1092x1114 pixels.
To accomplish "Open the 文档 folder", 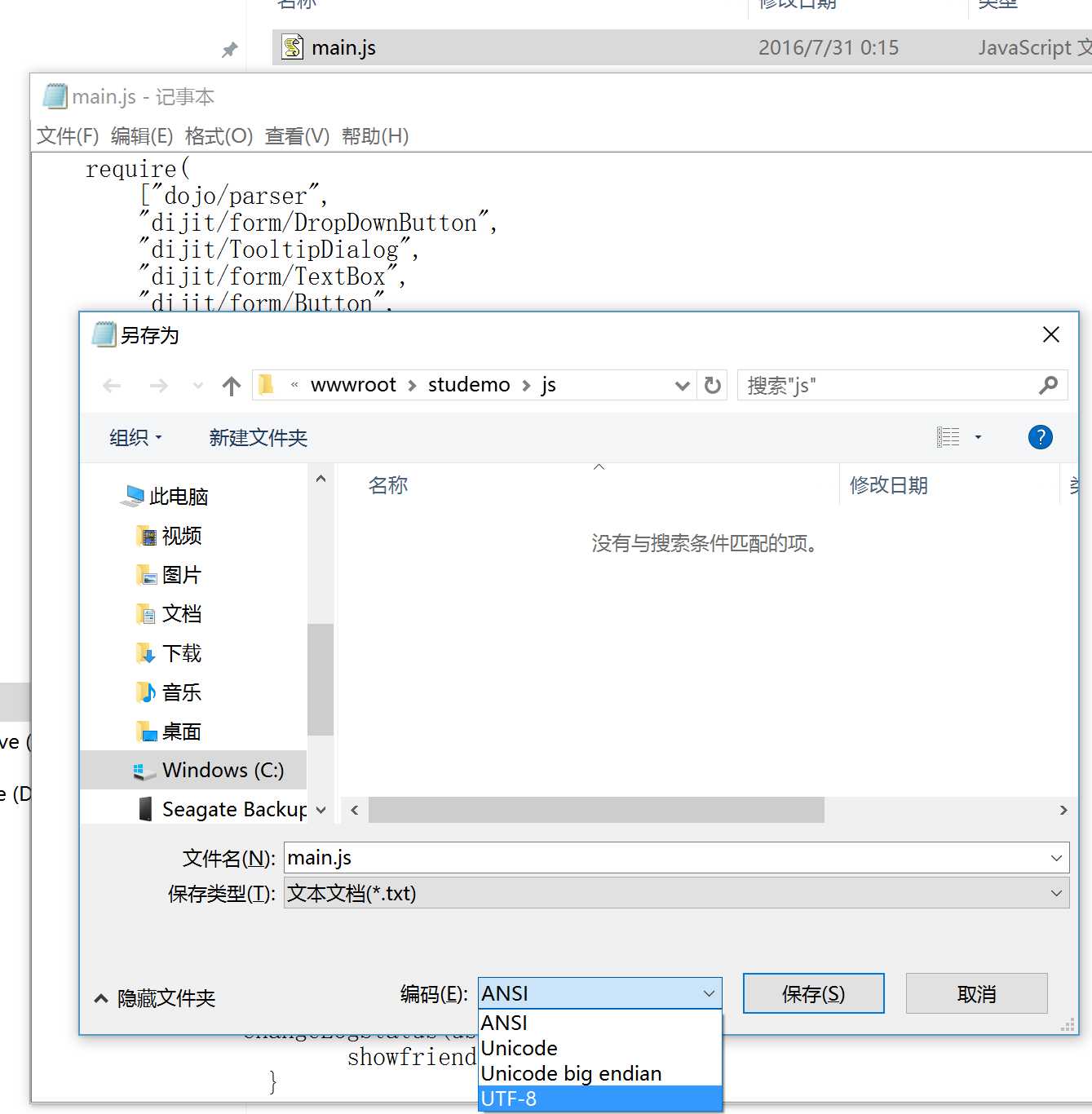I will click(169, 614).
